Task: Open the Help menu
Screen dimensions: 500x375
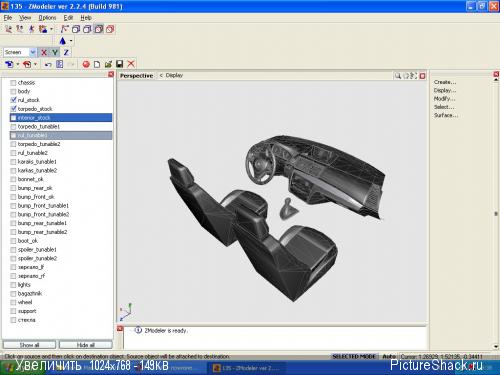Action: click(x=86, y=18)
